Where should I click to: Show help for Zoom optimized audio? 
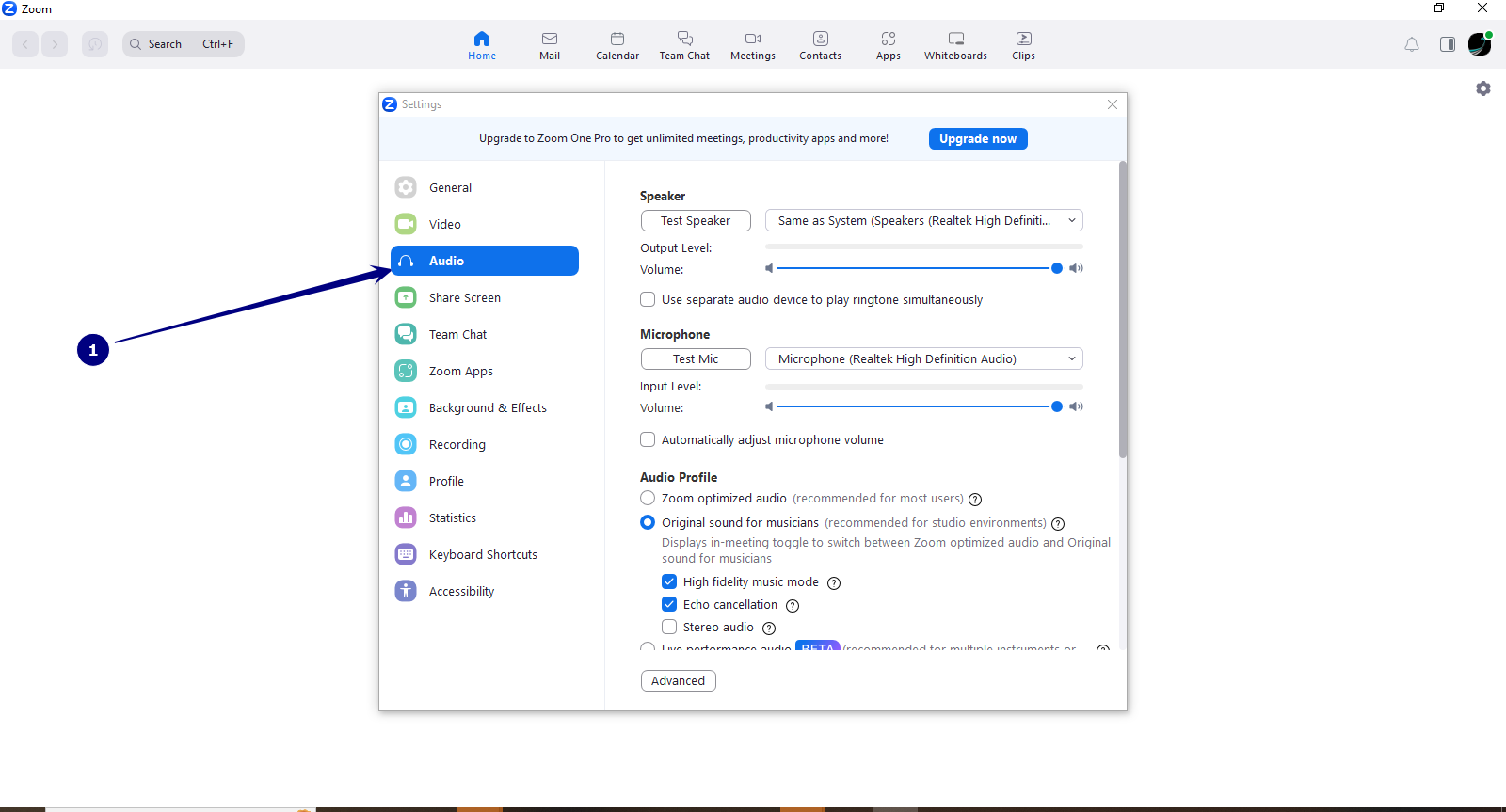pyautogui.click(x=975, y=500)
